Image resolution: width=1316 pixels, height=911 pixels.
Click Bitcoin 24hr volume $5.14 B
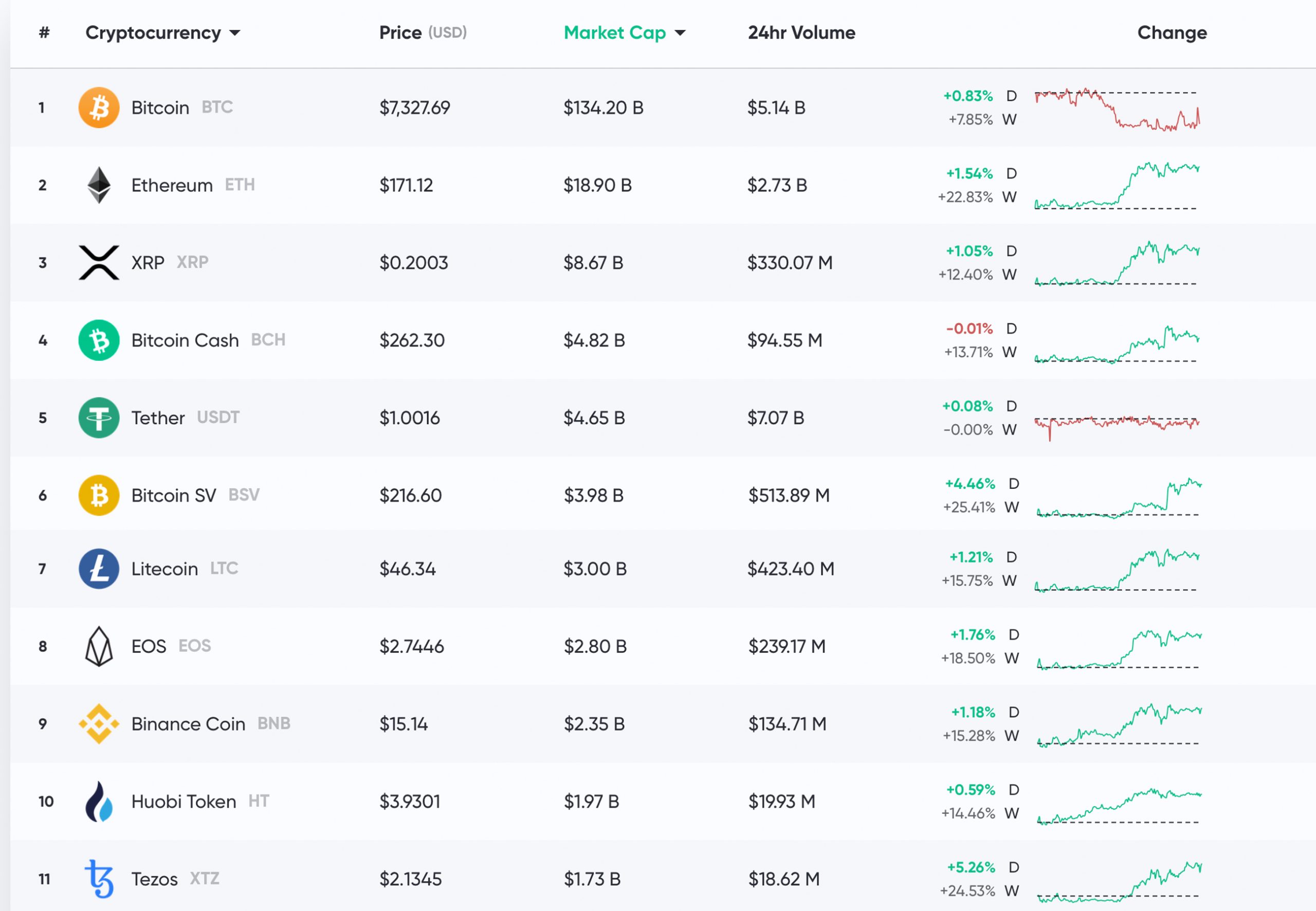(776, 107)
